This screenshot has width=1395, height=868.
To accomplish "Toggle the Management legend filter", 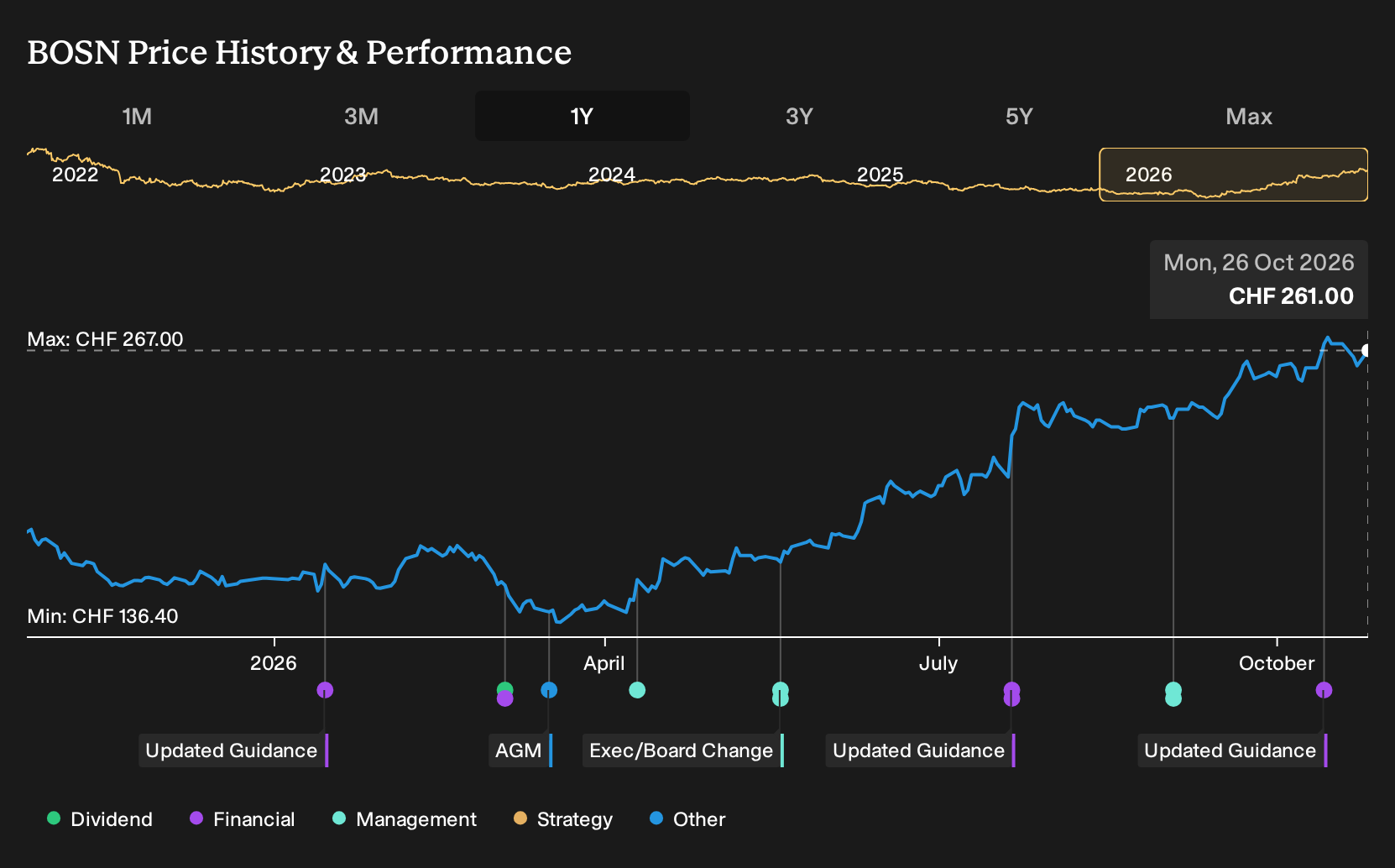I will click(405, 819).
